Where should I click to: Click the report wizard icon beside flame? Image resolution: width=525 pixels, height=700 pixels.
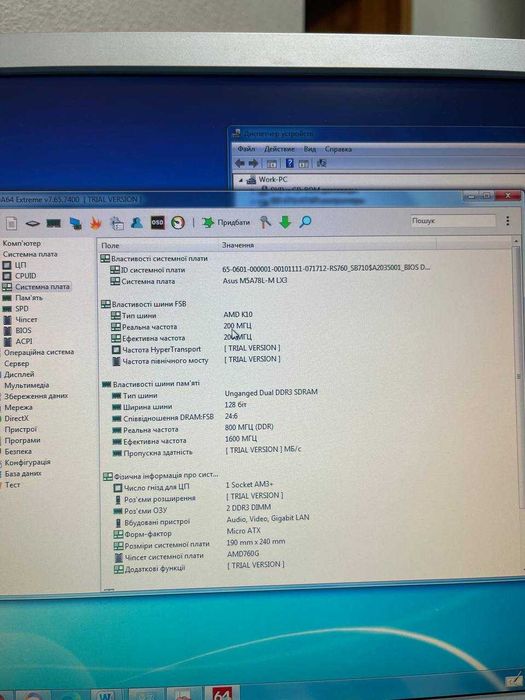click(117, 223)
